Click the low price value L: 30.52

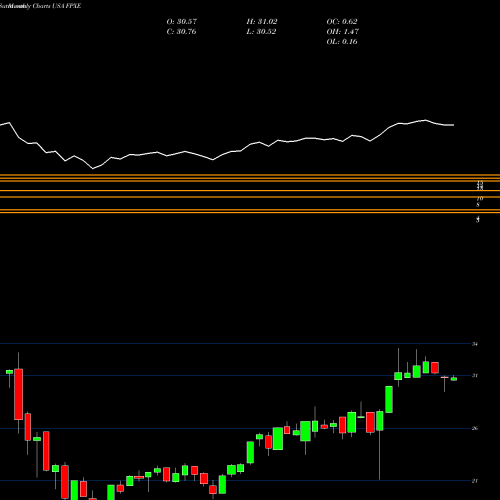(261, 32)
